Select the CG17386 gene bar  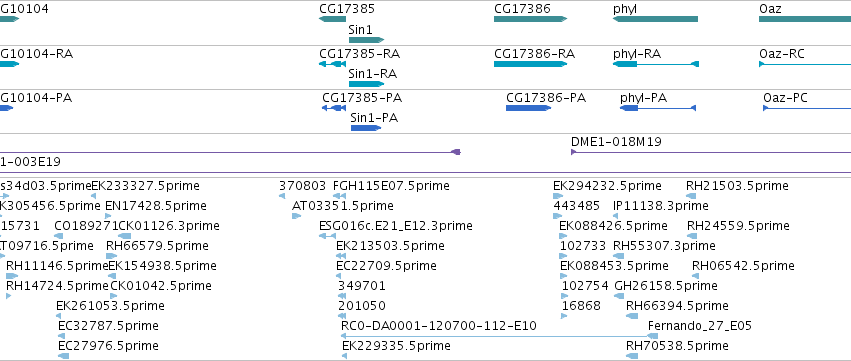click(530, 19)
